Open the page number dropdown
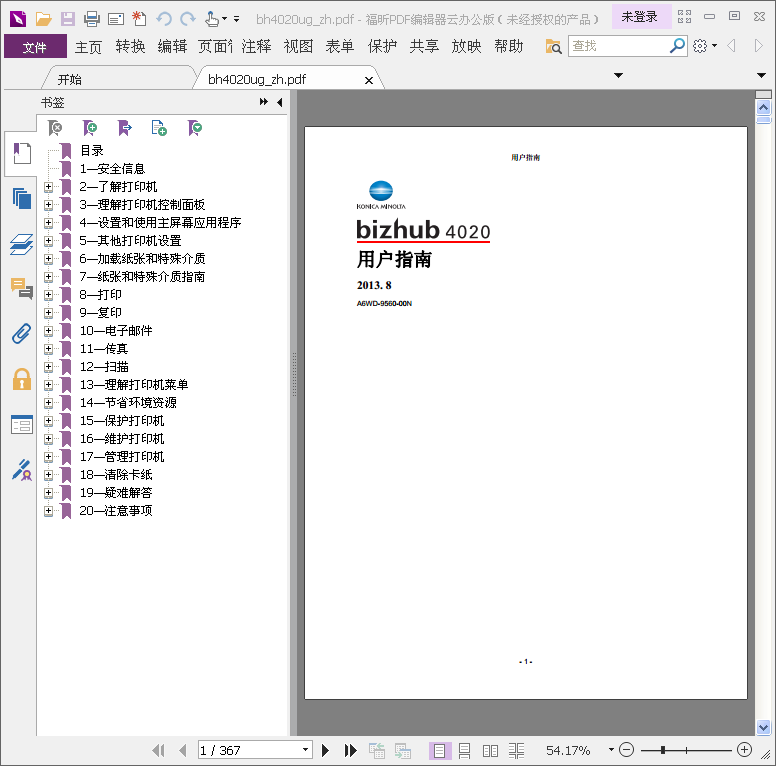 pyautogui.click(x=305, y=750)
